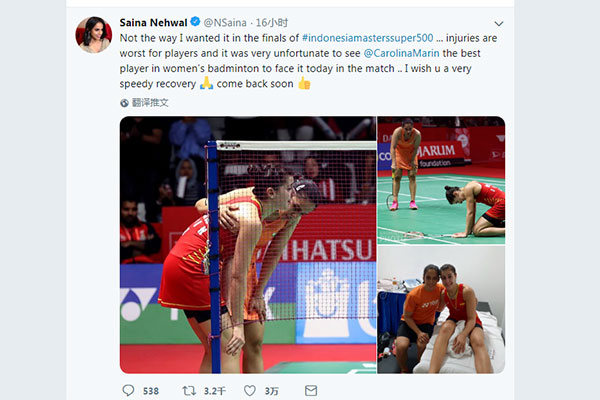Click the 538 reply count
Viewport: 600px width, 400px height.
tap(151, 391)
